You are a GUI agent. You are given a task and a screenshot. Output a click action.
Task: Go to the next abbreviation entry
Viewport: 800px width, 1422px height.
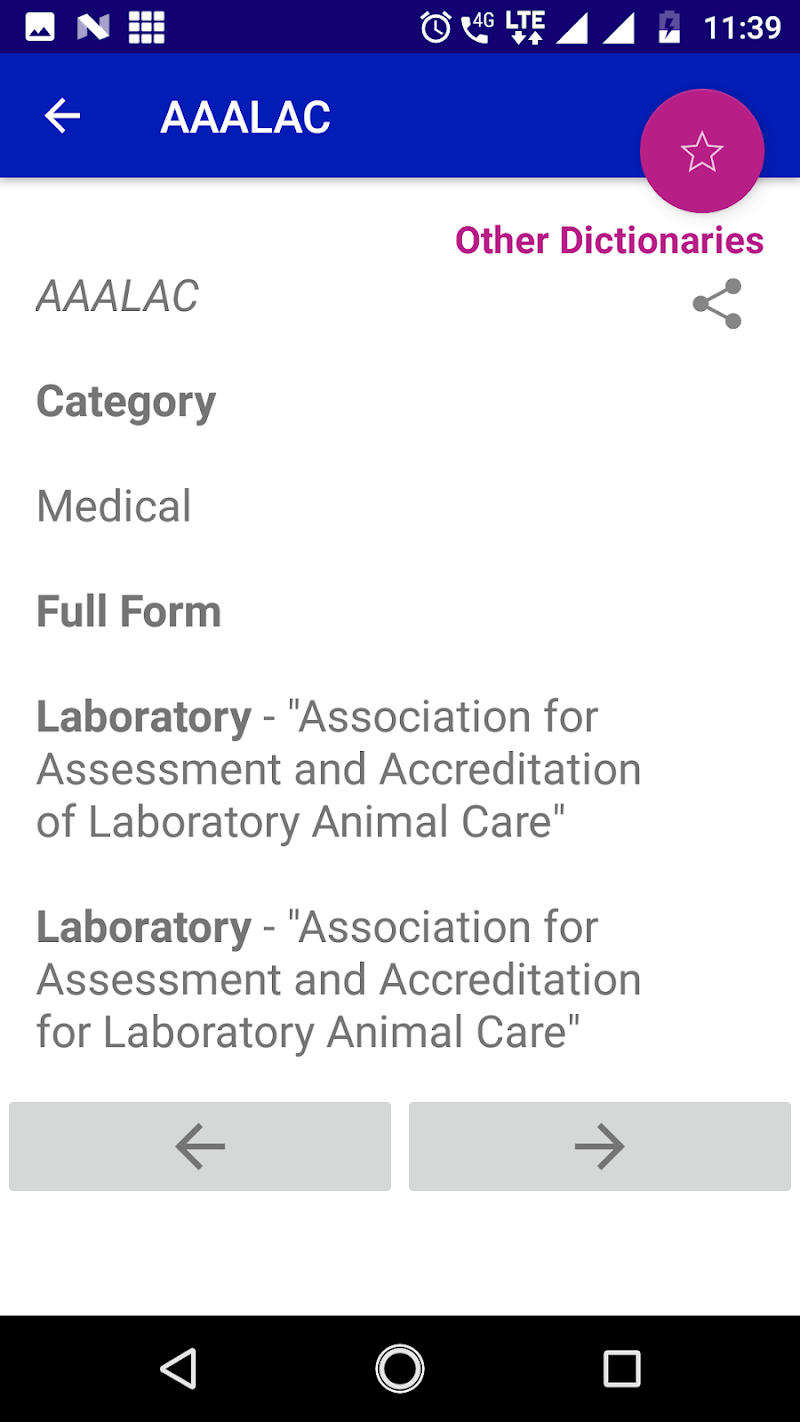click(x=599, y=1146)
